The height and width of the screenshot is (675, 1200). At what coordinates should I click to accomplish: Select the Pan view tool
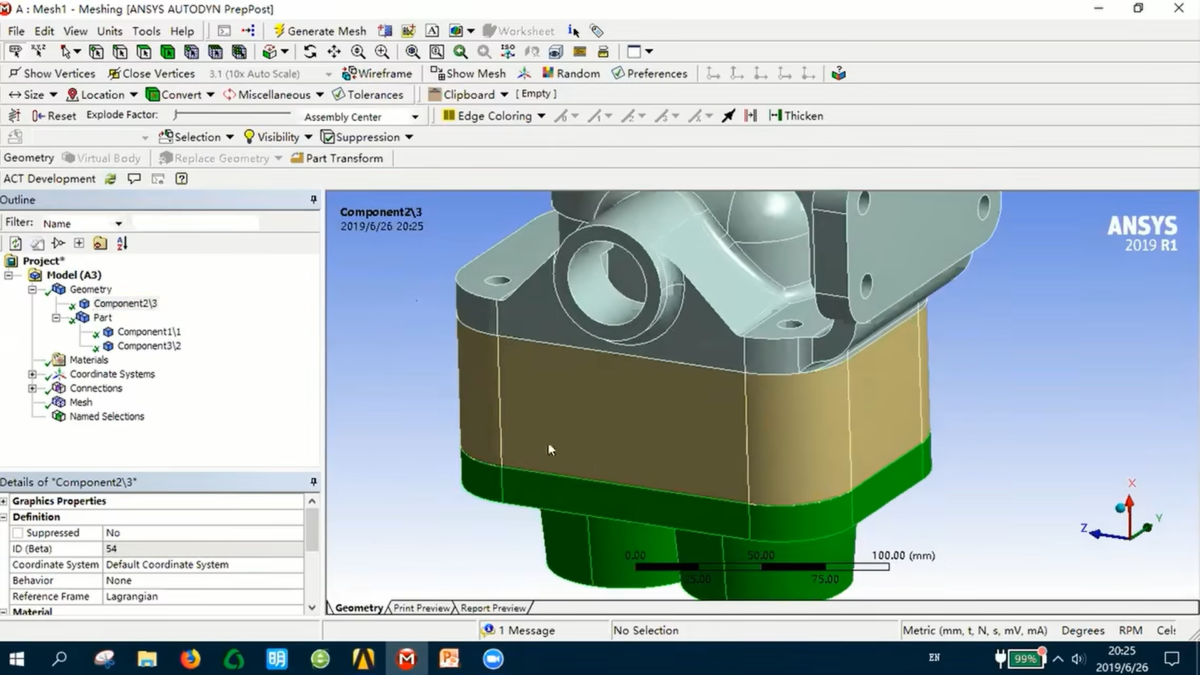(334, 52)
